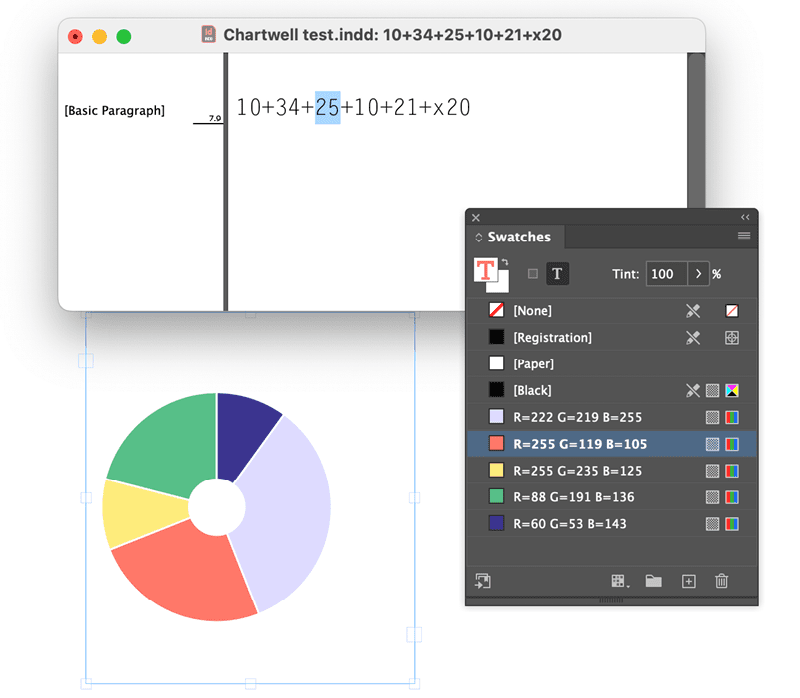Click the New Swatch plus icon
800x698 pixels.
click(x=688, y=581)
